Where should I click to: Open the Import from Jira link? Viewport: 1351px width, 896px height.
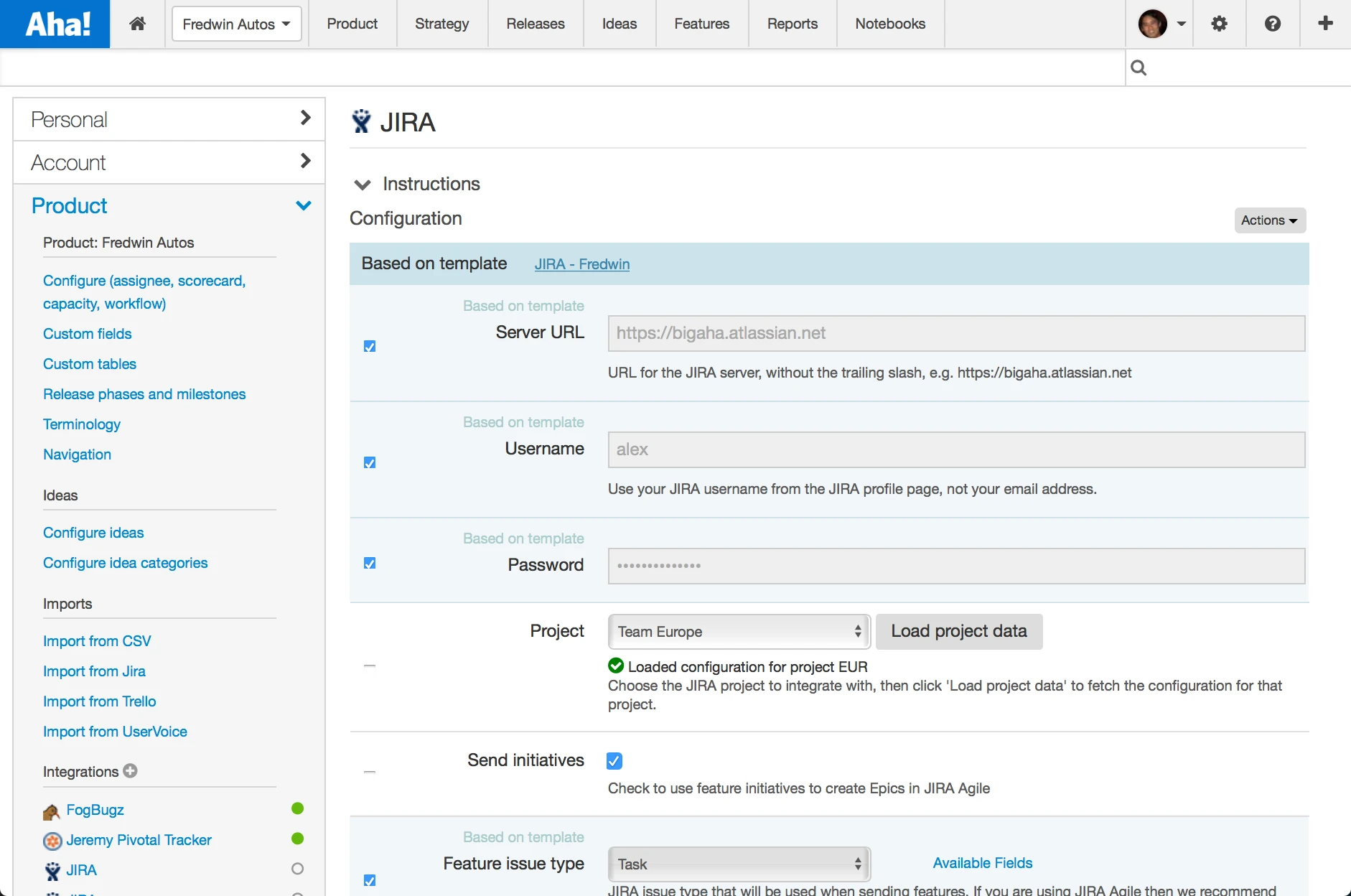94,671
